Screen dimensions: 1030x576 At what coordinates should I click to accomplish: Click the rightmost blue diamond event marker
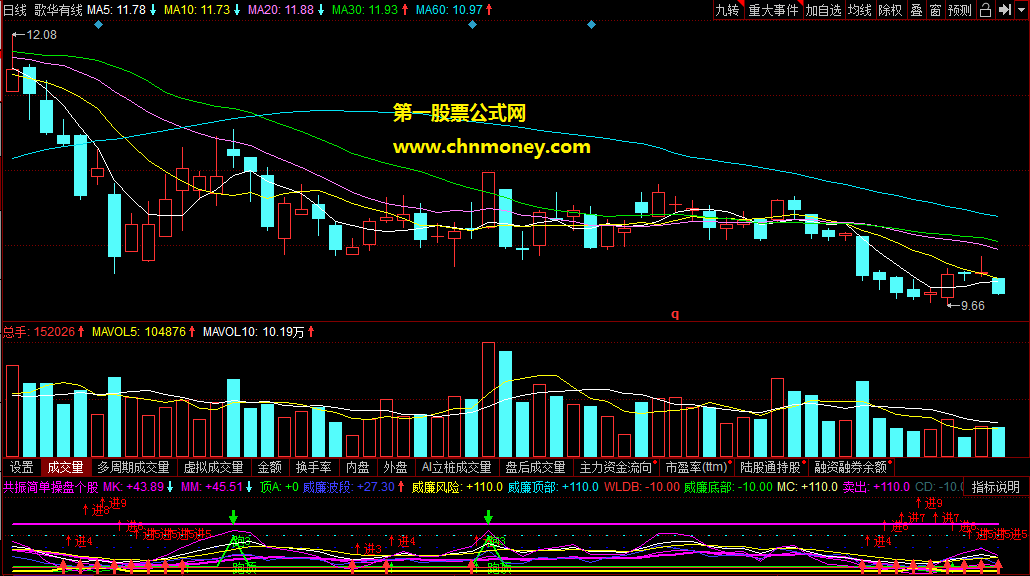coord(591,25)
